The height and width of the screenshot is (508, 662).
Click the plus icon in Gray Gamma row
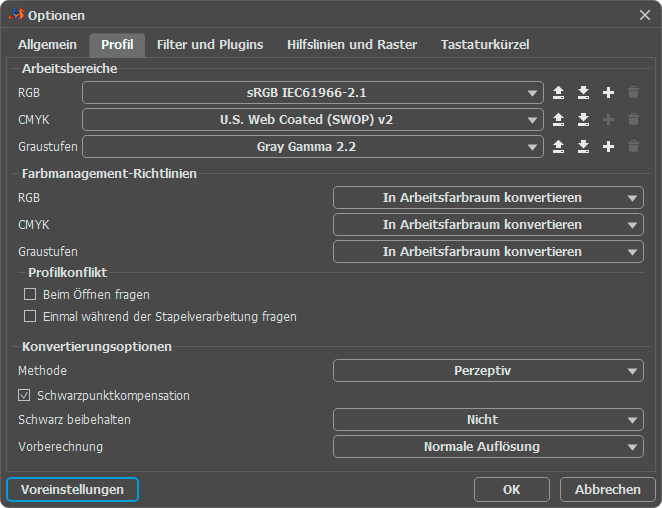click(608, 147)
